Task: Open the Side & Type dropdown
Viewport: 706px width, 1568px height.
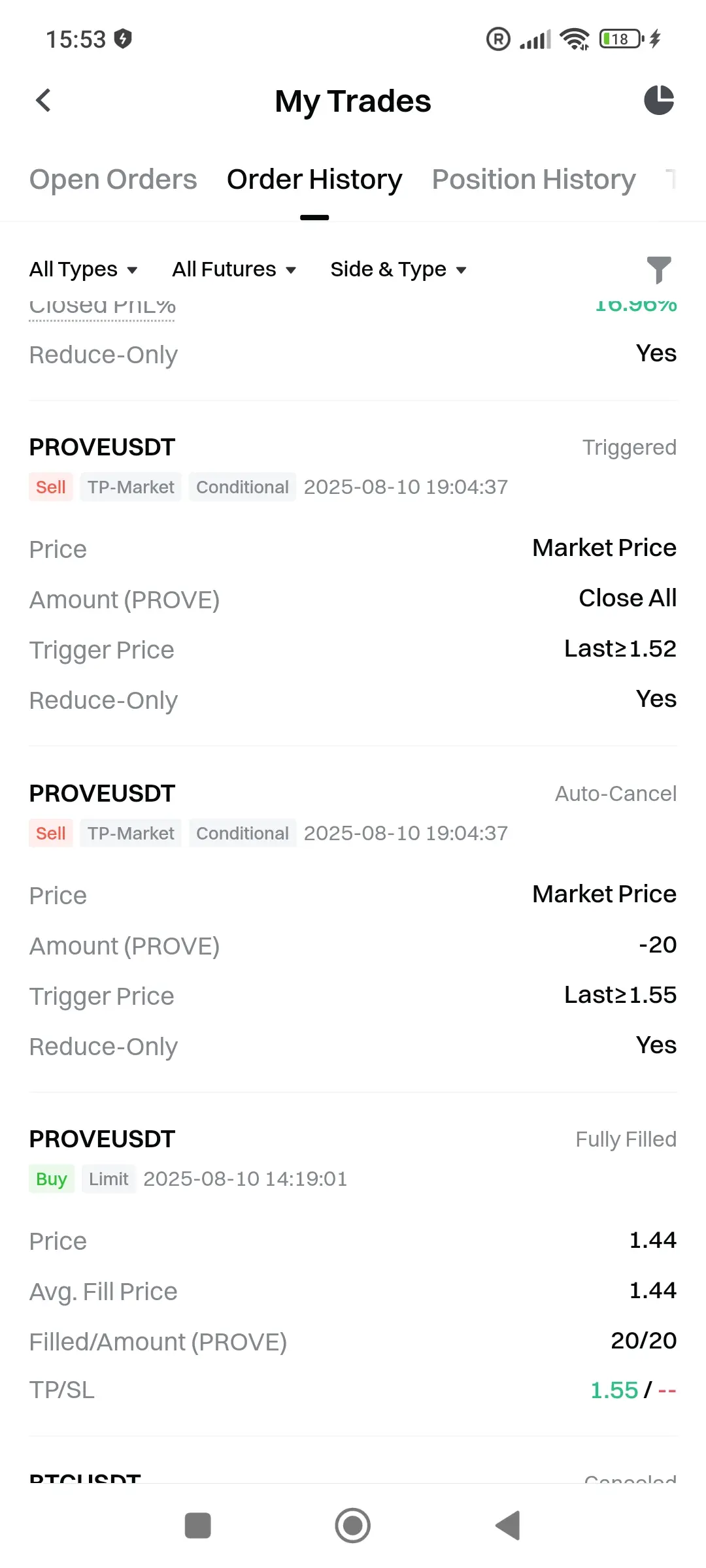Action: coord(398,269)
